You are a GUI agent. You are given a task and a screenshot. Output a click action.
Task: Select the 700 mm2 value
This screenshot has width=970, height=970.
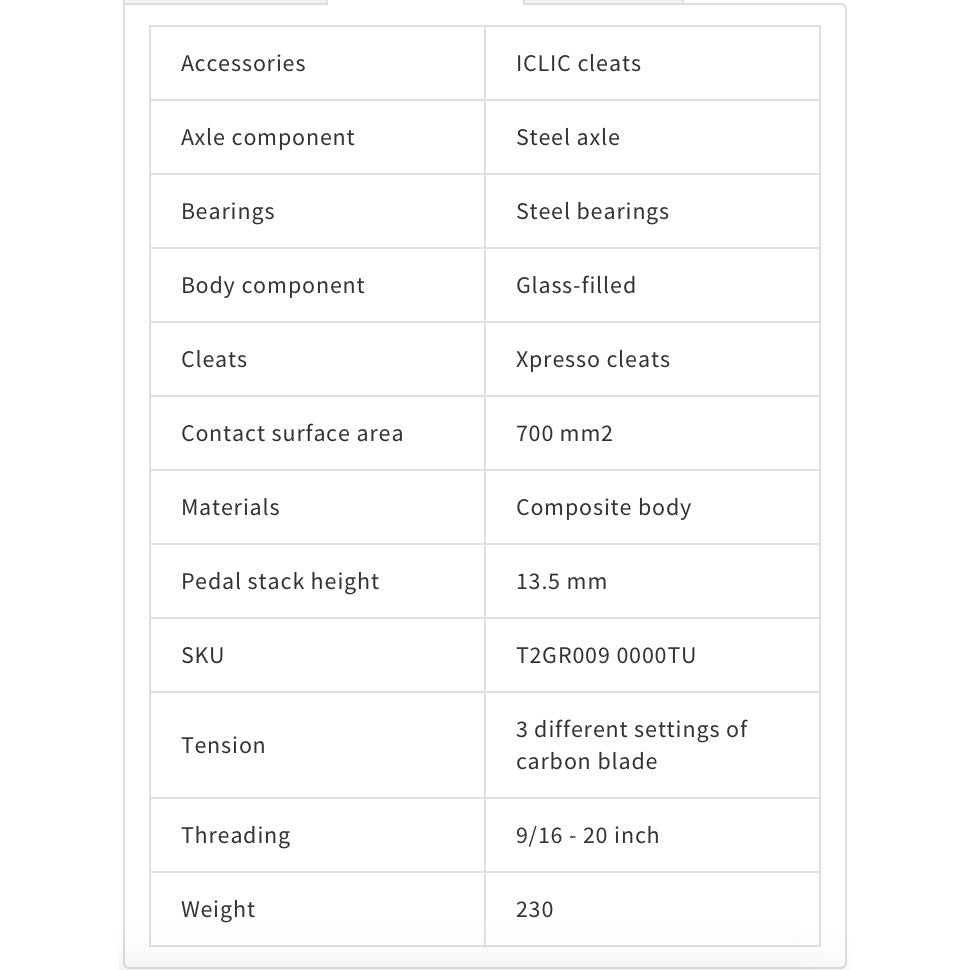tap(564, 434)
